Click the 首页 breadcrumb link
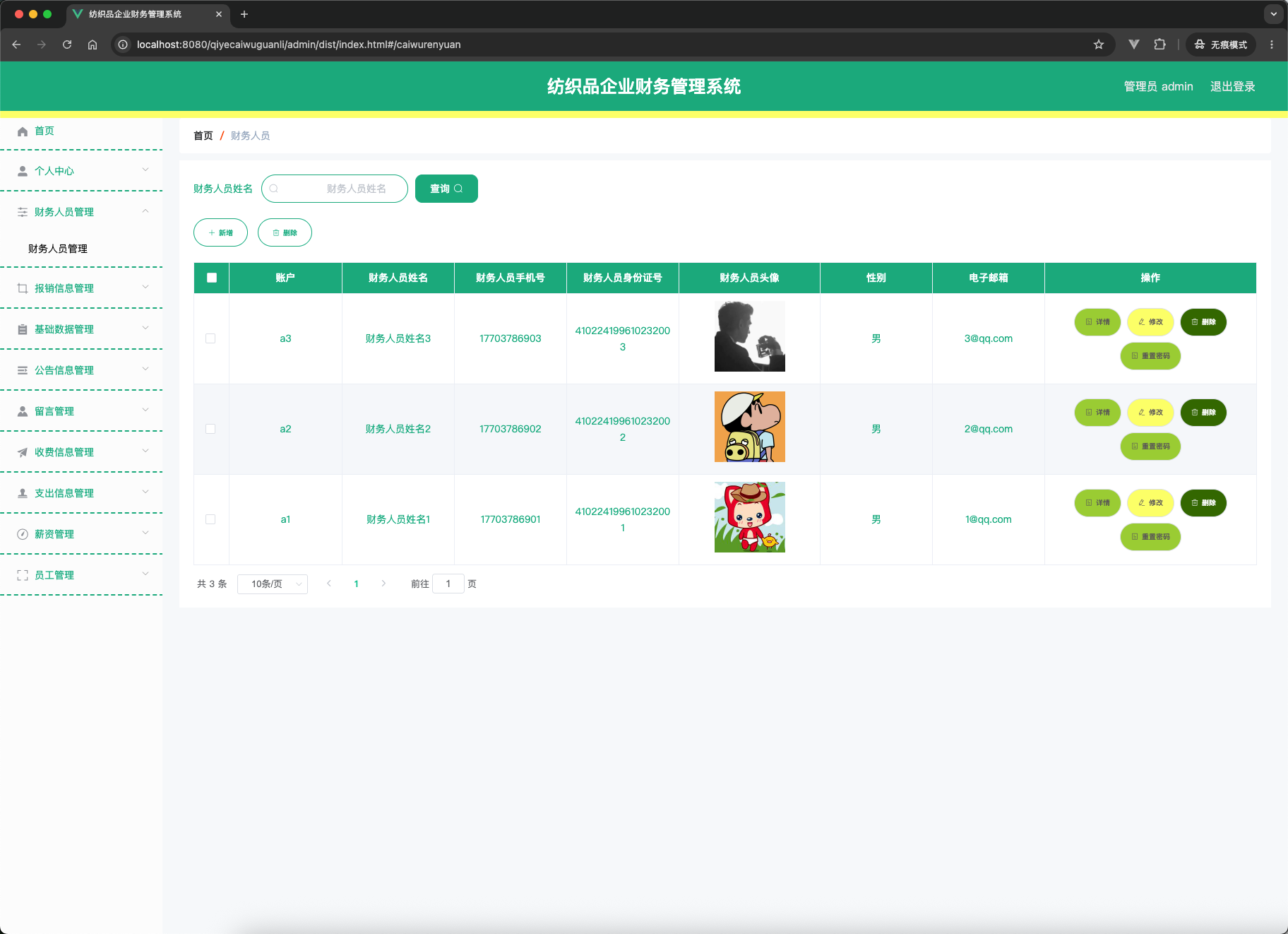This screenshot has height=934, width=1288. [203, 136]
